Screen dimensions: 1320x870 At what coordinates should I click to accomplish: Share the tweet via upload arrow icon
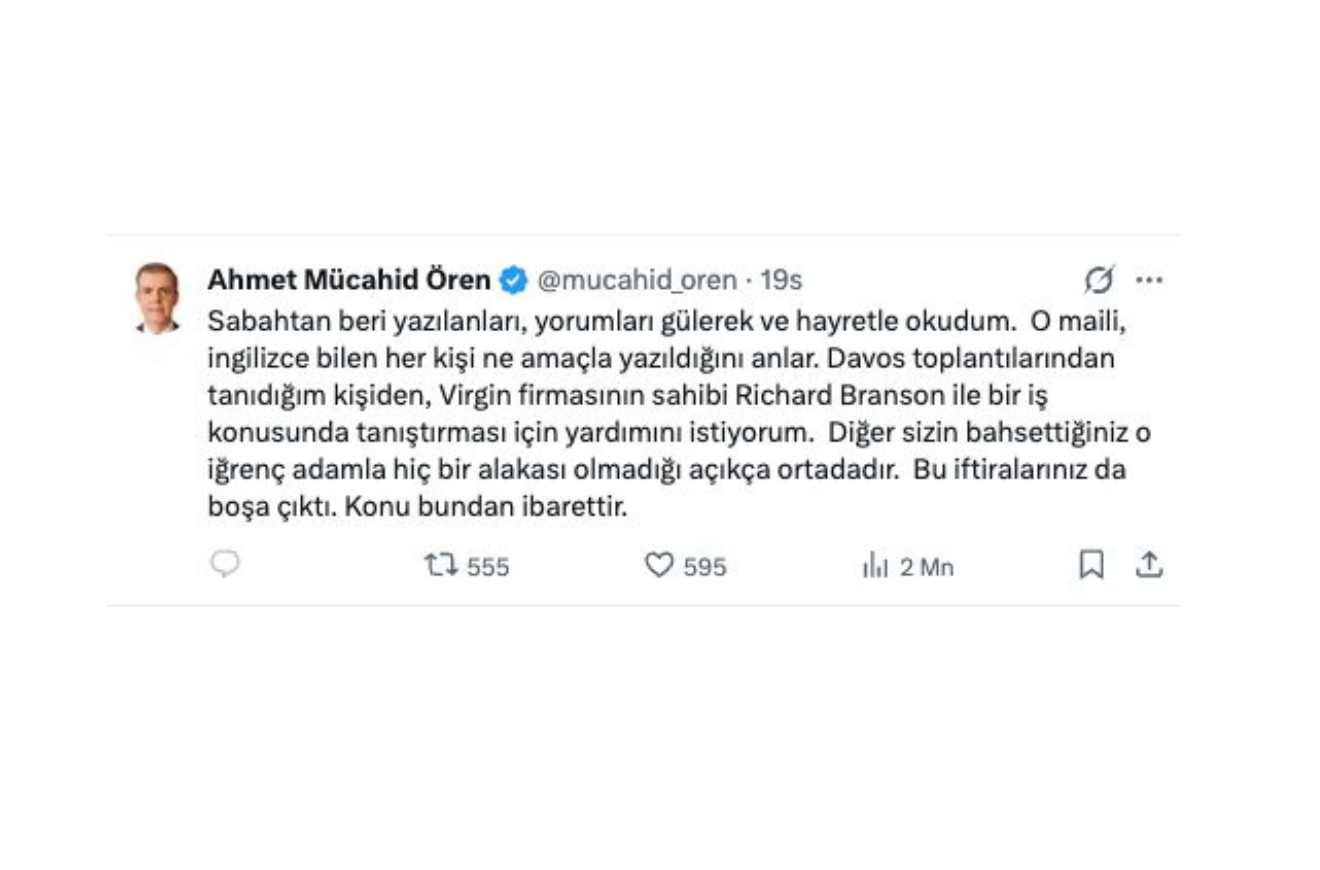pyautogui.click(x=1149, y=566)
